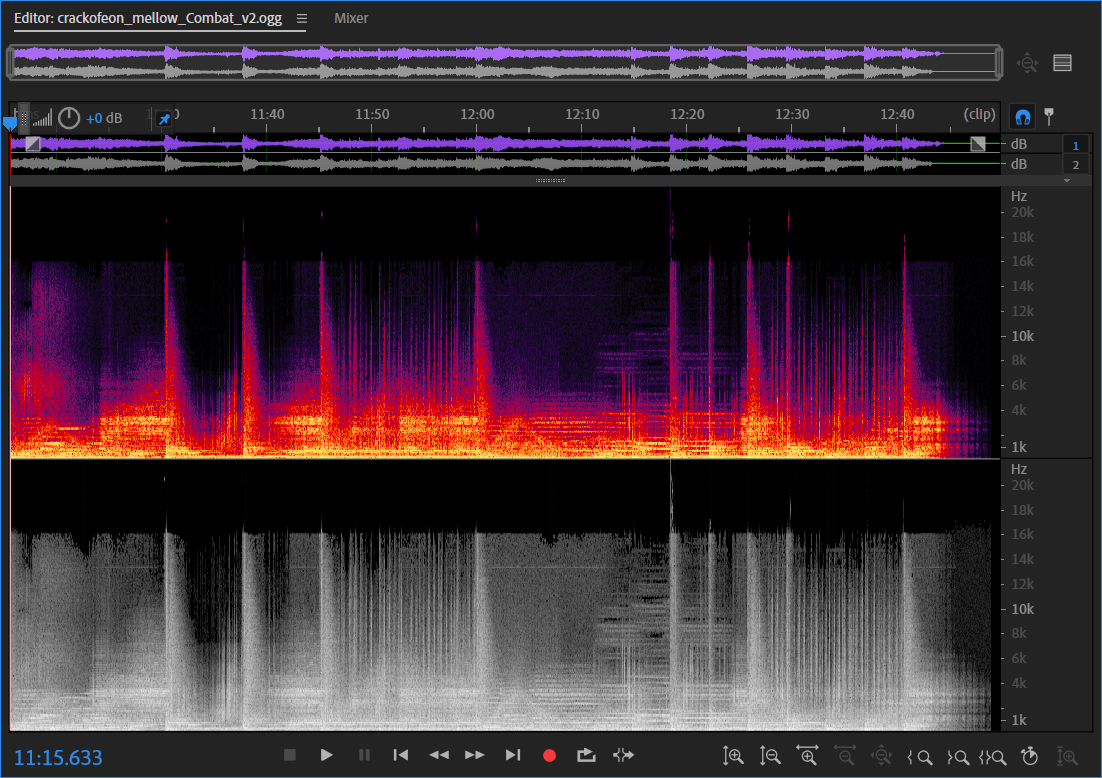This screenshot has width=1102, height=778.
Task: Click the 1k mark on upper frequency scale
Action: pyautogui.click(x=1018, y=447)
